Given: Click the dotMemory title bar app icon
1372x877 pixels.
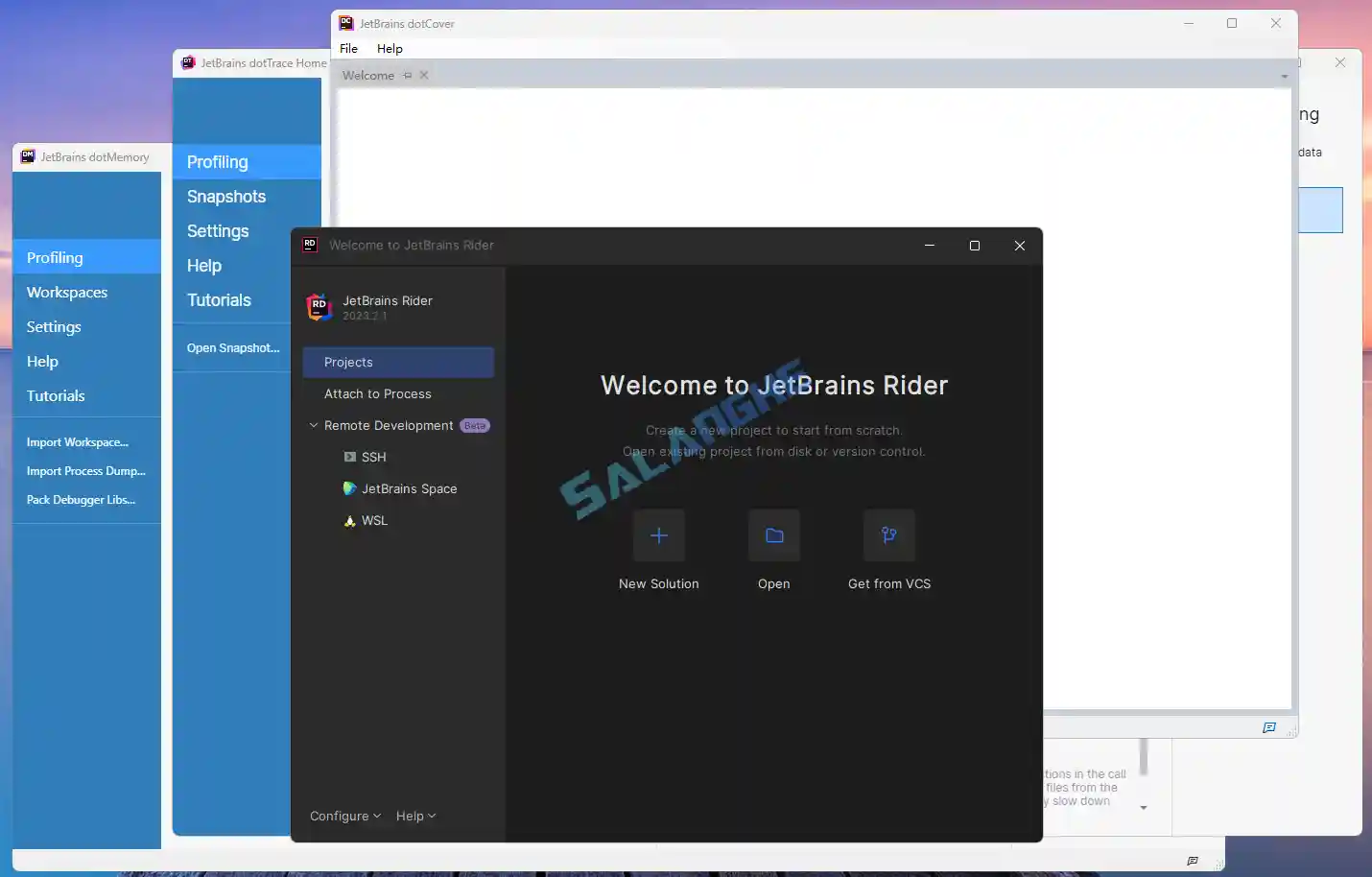Looking at the screenshot, I should click(28, 156).
